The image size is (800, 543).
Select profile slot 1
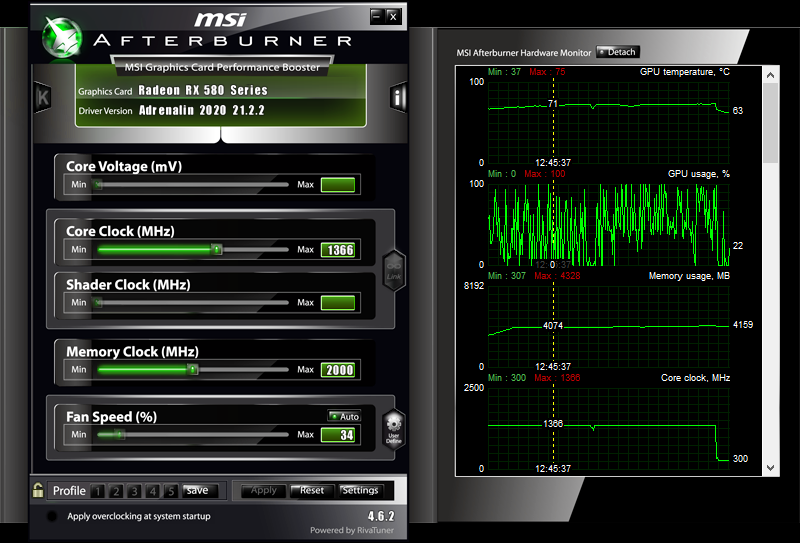pos(97,491)
